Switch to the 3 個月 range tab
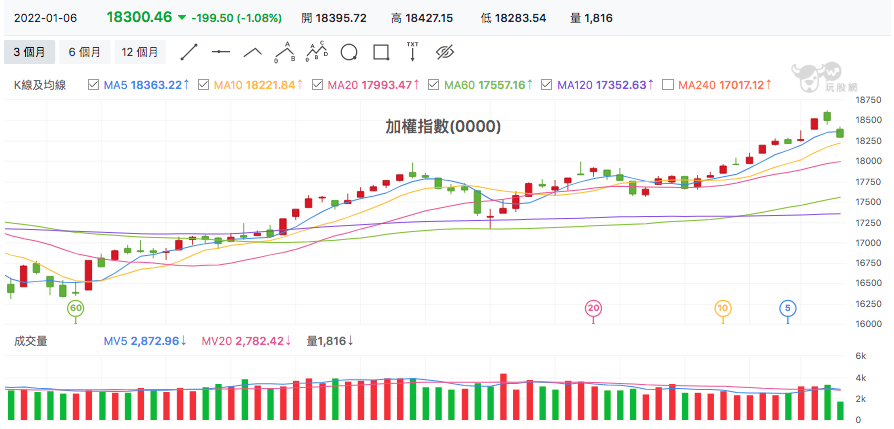 [x=30, y=52]
